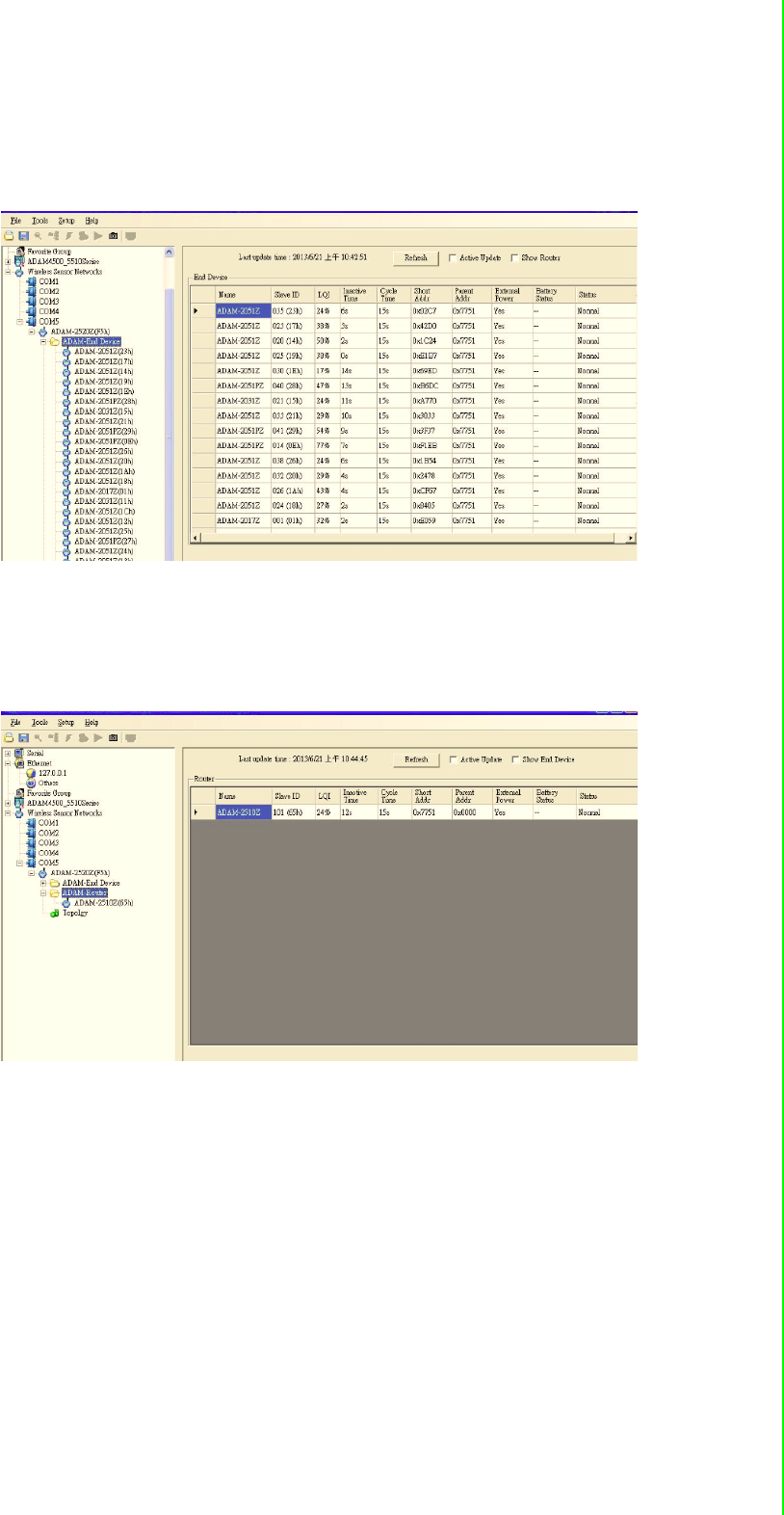
Task: Click the open folder icon in the Router window toolbar
Action: pos(9,737)
